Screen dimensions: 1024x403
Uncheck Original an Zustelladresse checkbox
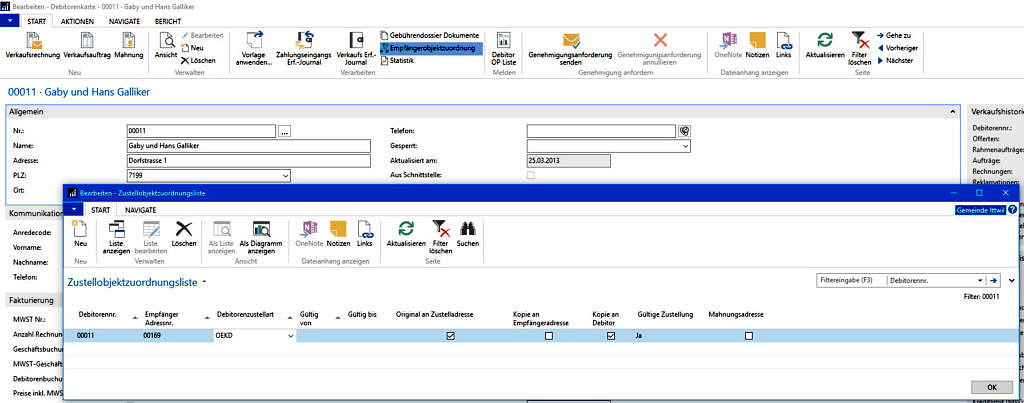(450, 336)
